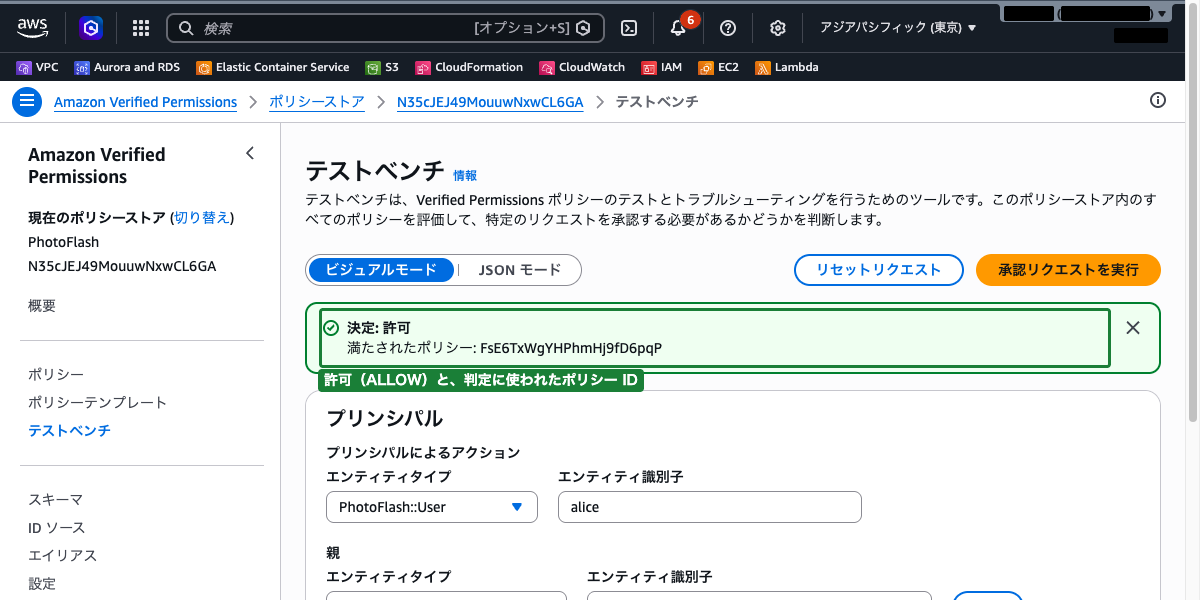The image size is (1200, 600).
Task: Open the account menu dropdown arrow
Action: (x=1161, y=14)
